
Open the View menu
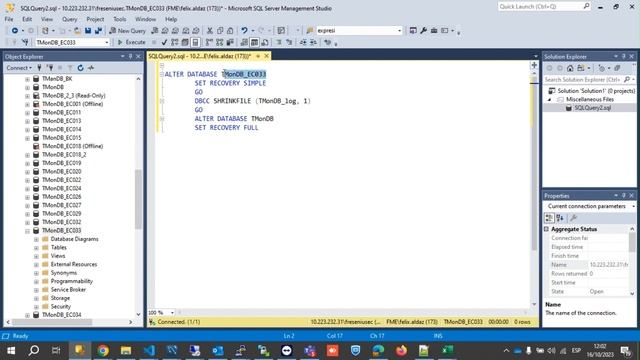(x=47, y=19)
